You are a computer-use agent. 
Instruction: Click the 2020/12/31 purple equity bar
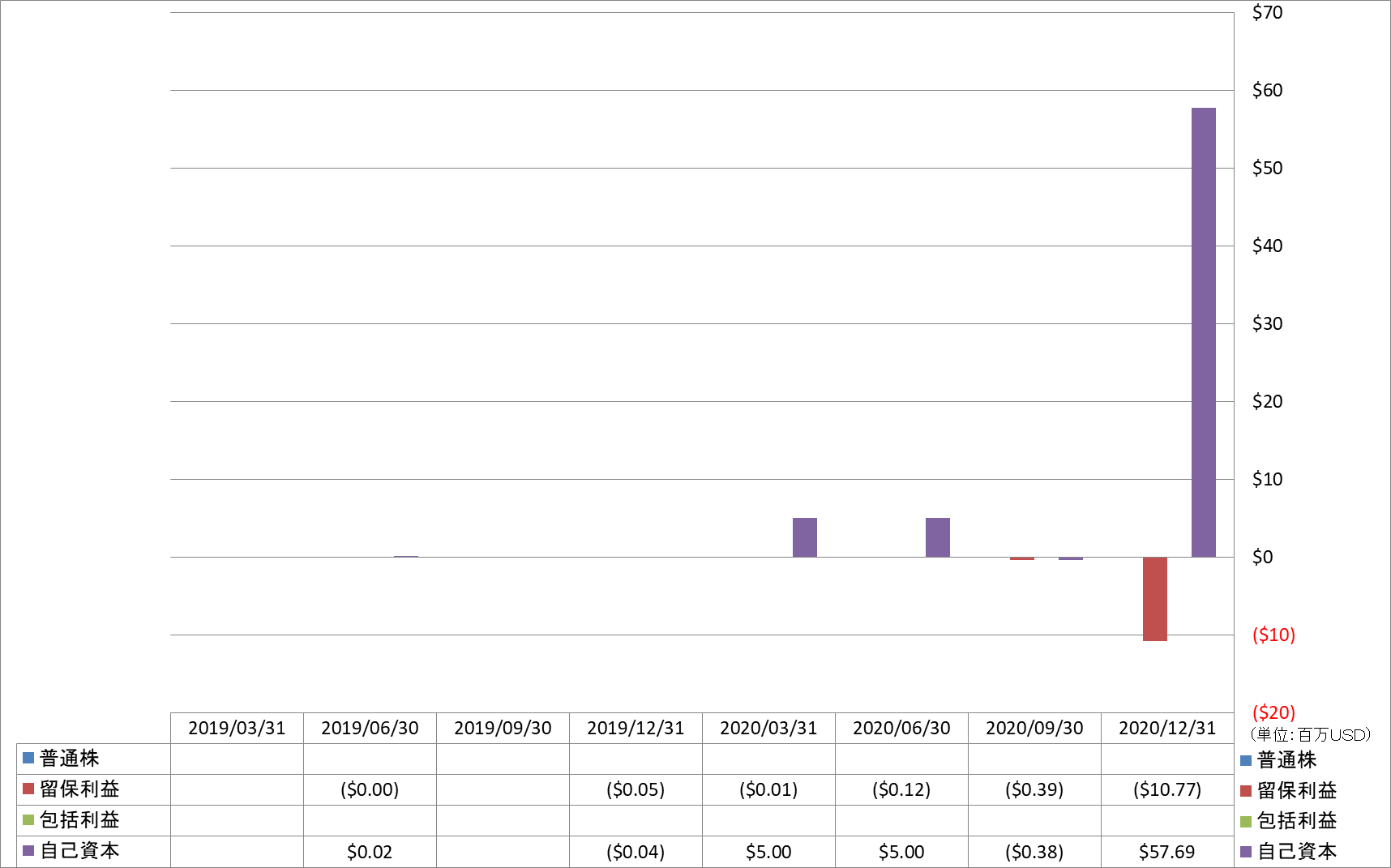(1203, 332)
